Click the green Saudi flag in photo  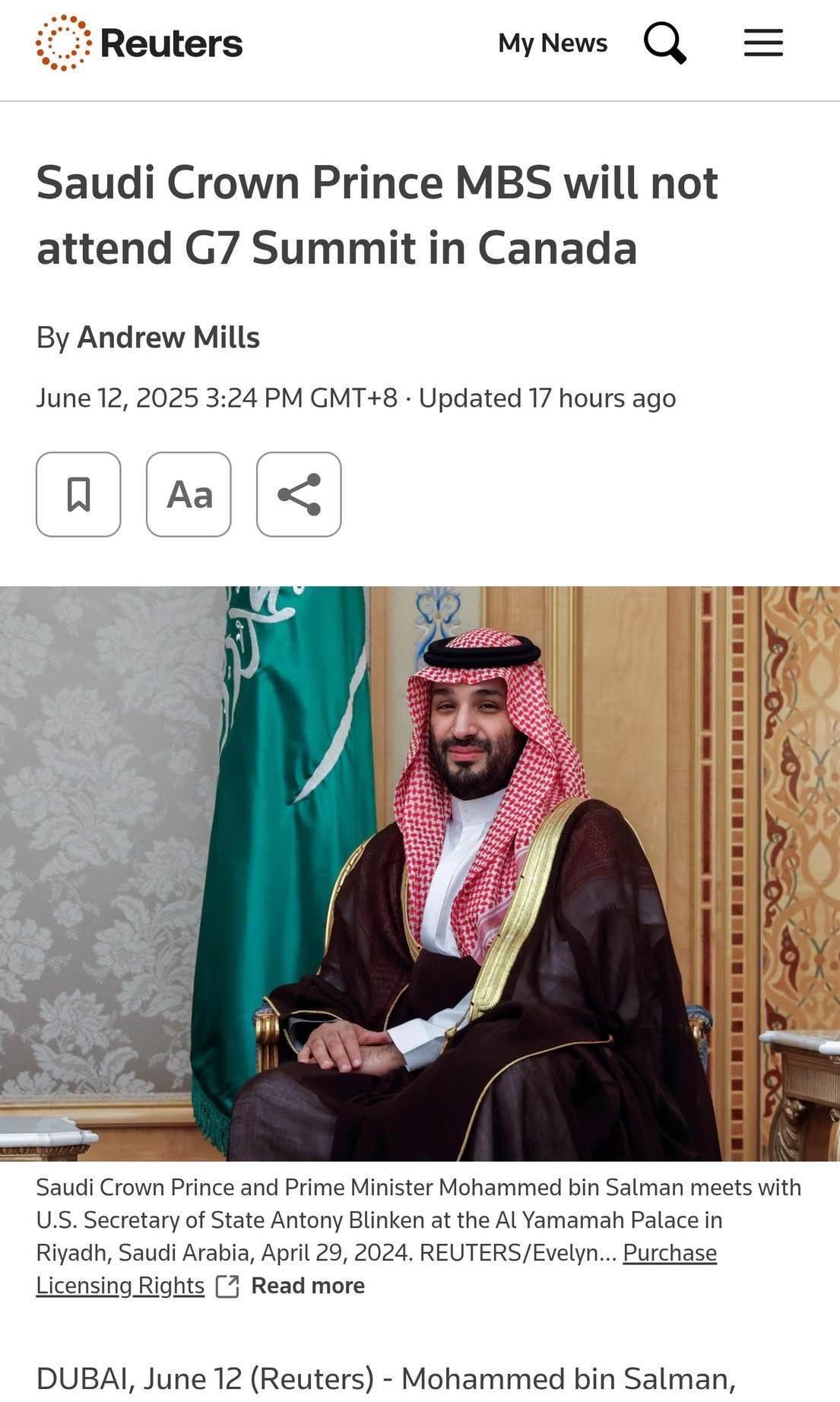click(x=289, y=821)
